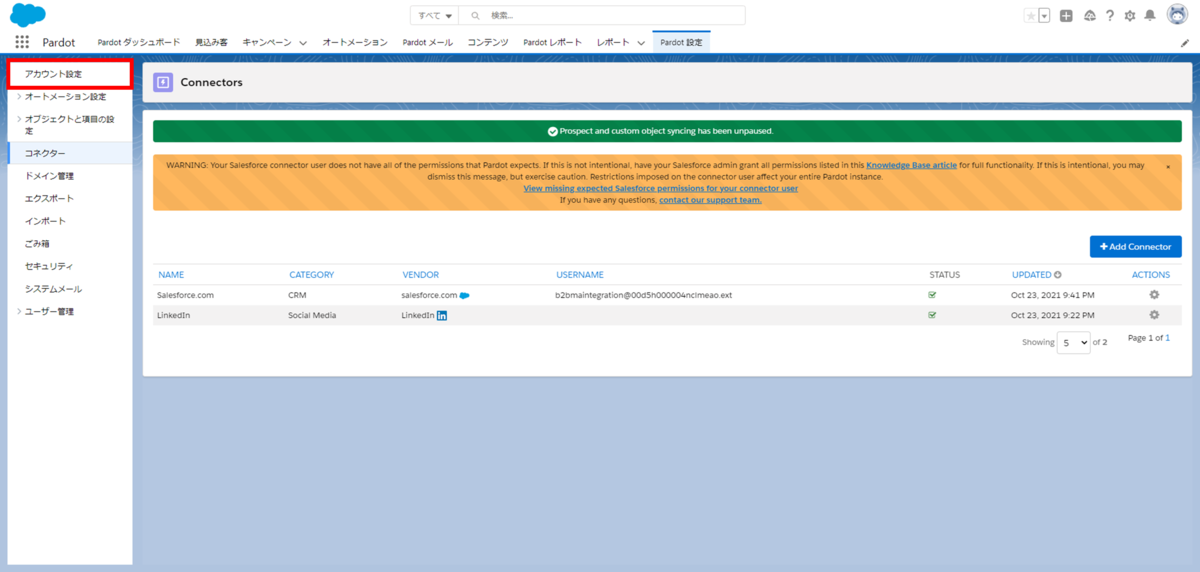The height and width of the screenshot is (572, 1200).
Task: Click the LinkedIn status check icon
Action: [933, 315]
